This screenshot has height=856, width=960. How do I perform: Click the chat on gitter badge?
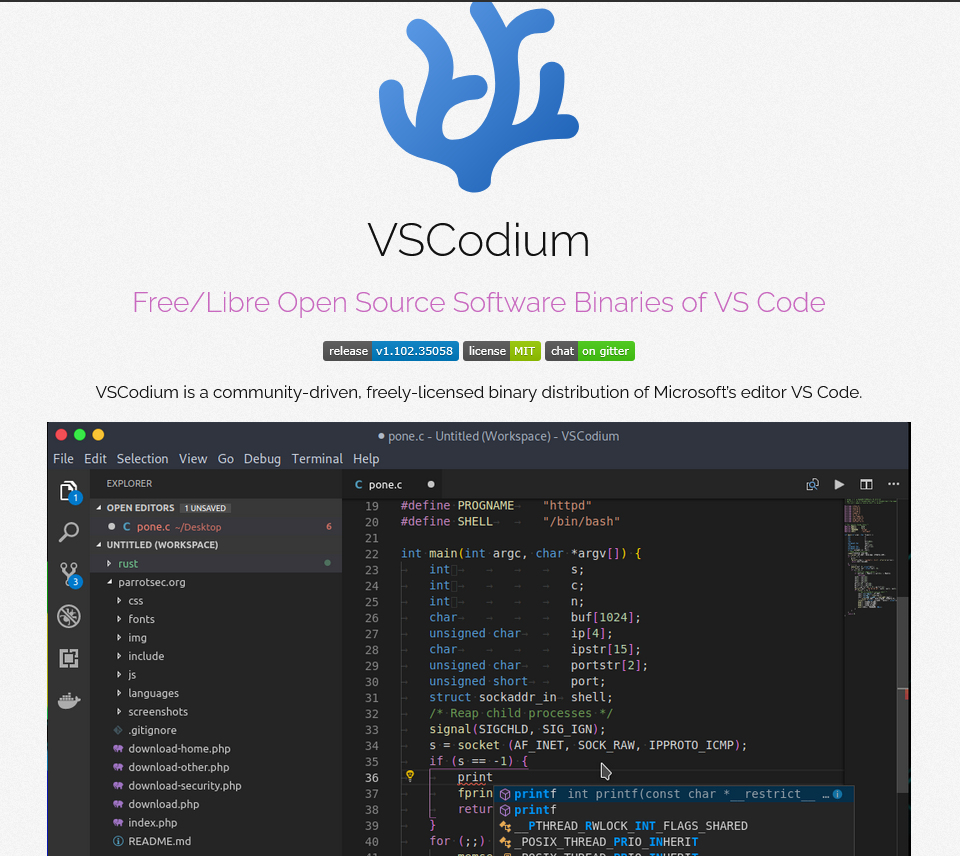(x=590, y=351)
